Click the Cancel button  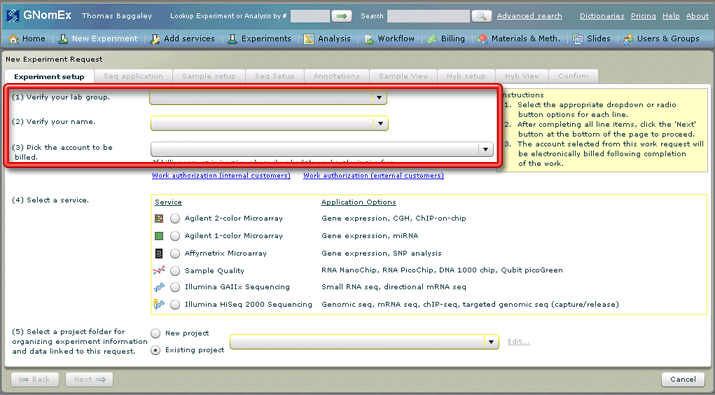click(683, 379)
